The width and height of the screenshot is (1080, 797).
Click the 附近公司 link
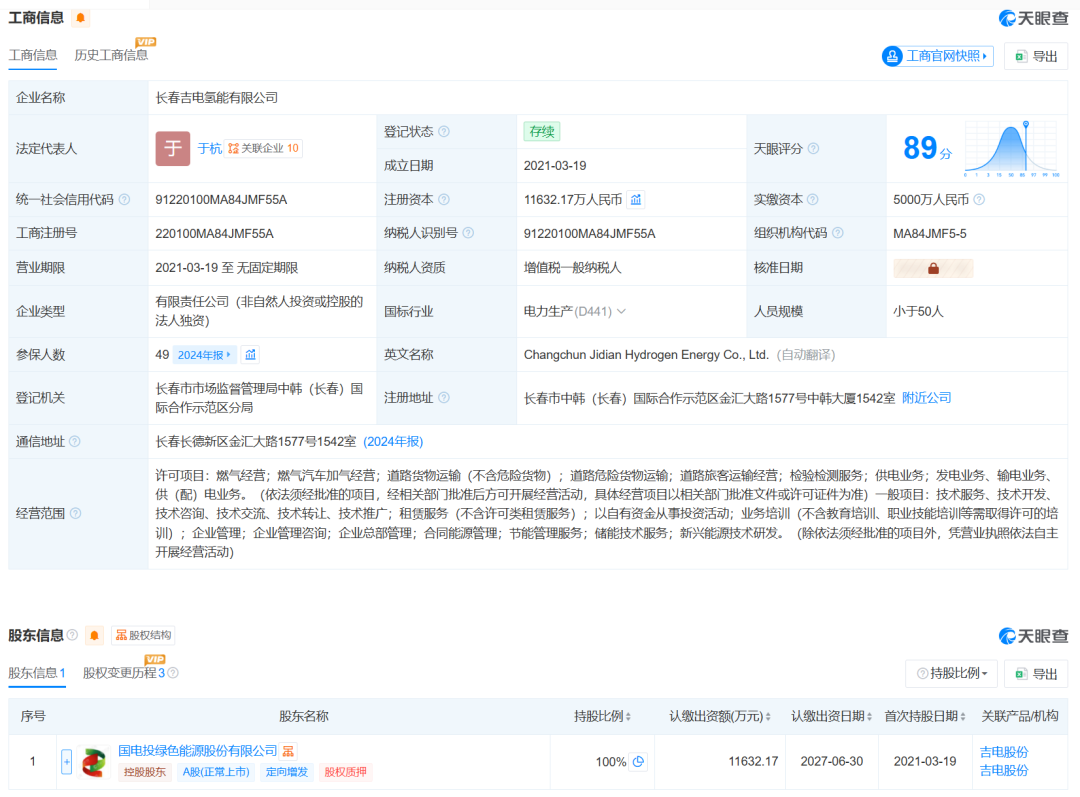(x=926, y=397)
